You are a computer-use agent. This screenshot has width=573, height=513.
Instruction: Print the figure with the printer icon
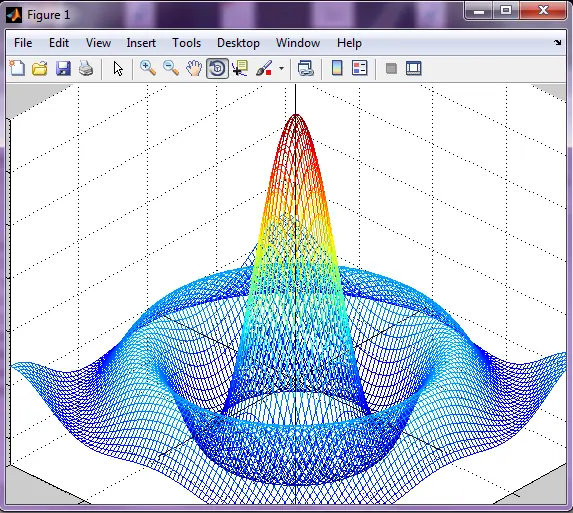point(86,68)
